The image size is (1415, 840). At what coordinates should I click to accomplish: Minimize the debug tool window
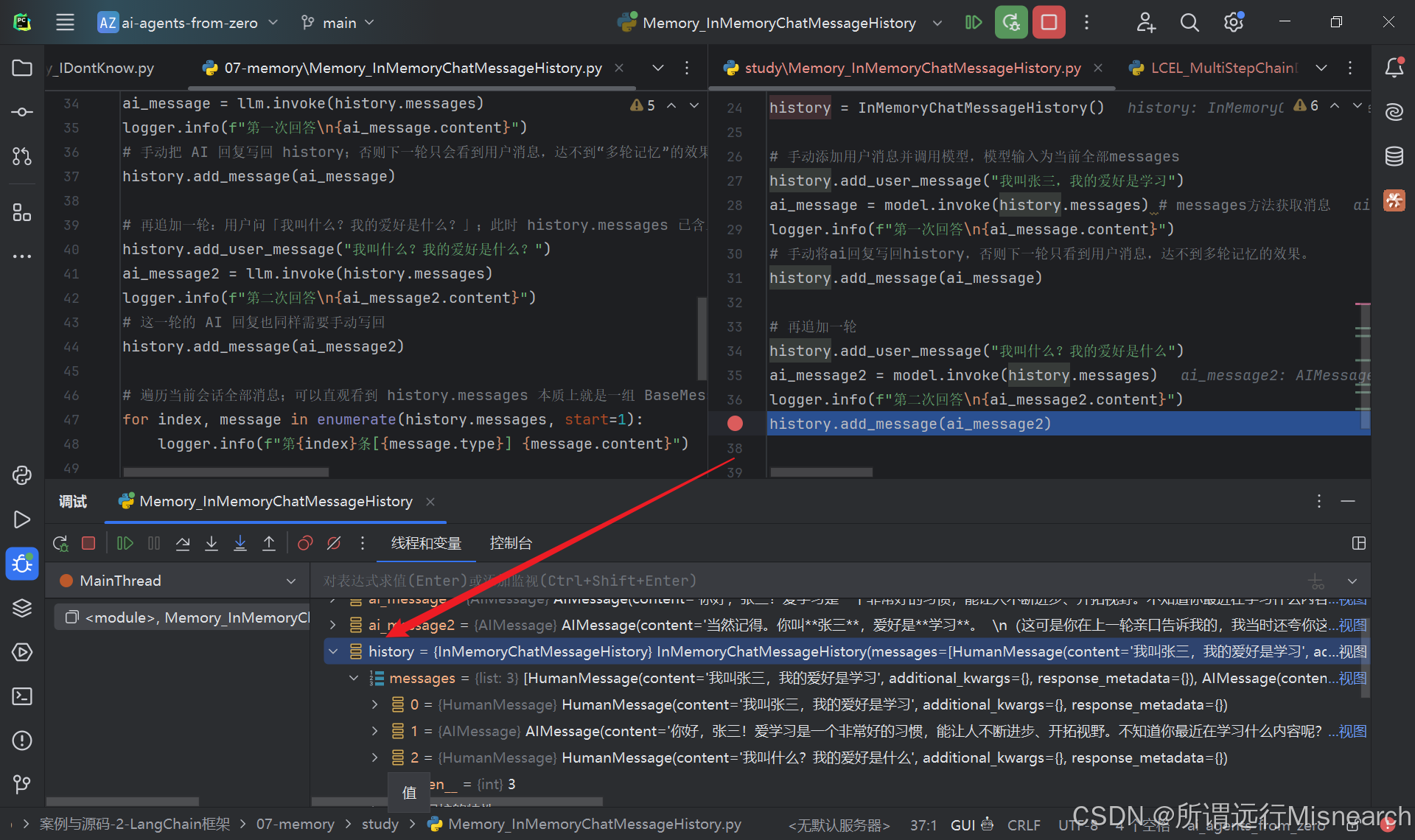pos(1348,501)
